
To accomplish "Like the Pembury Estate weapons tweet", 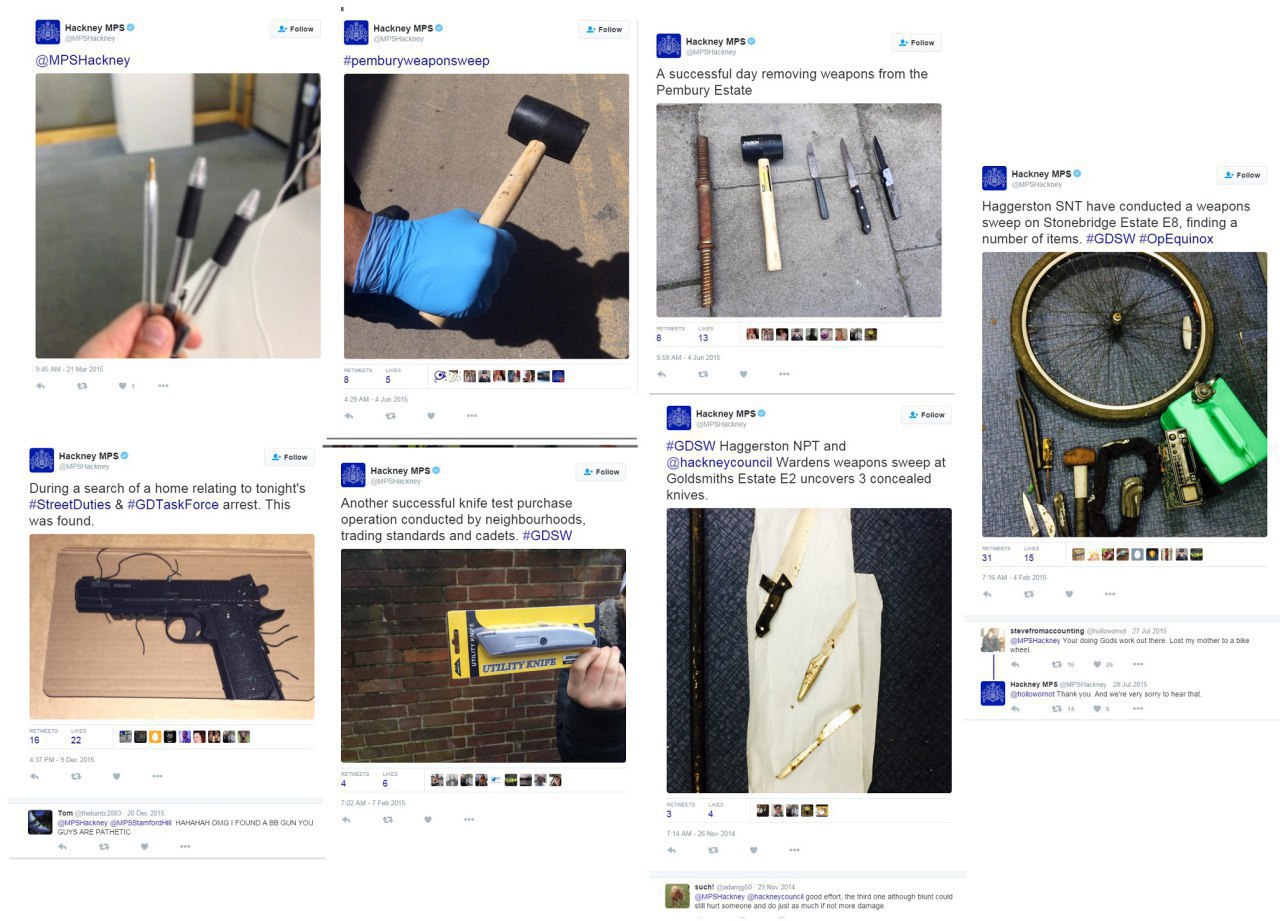I will coord(743,374).
